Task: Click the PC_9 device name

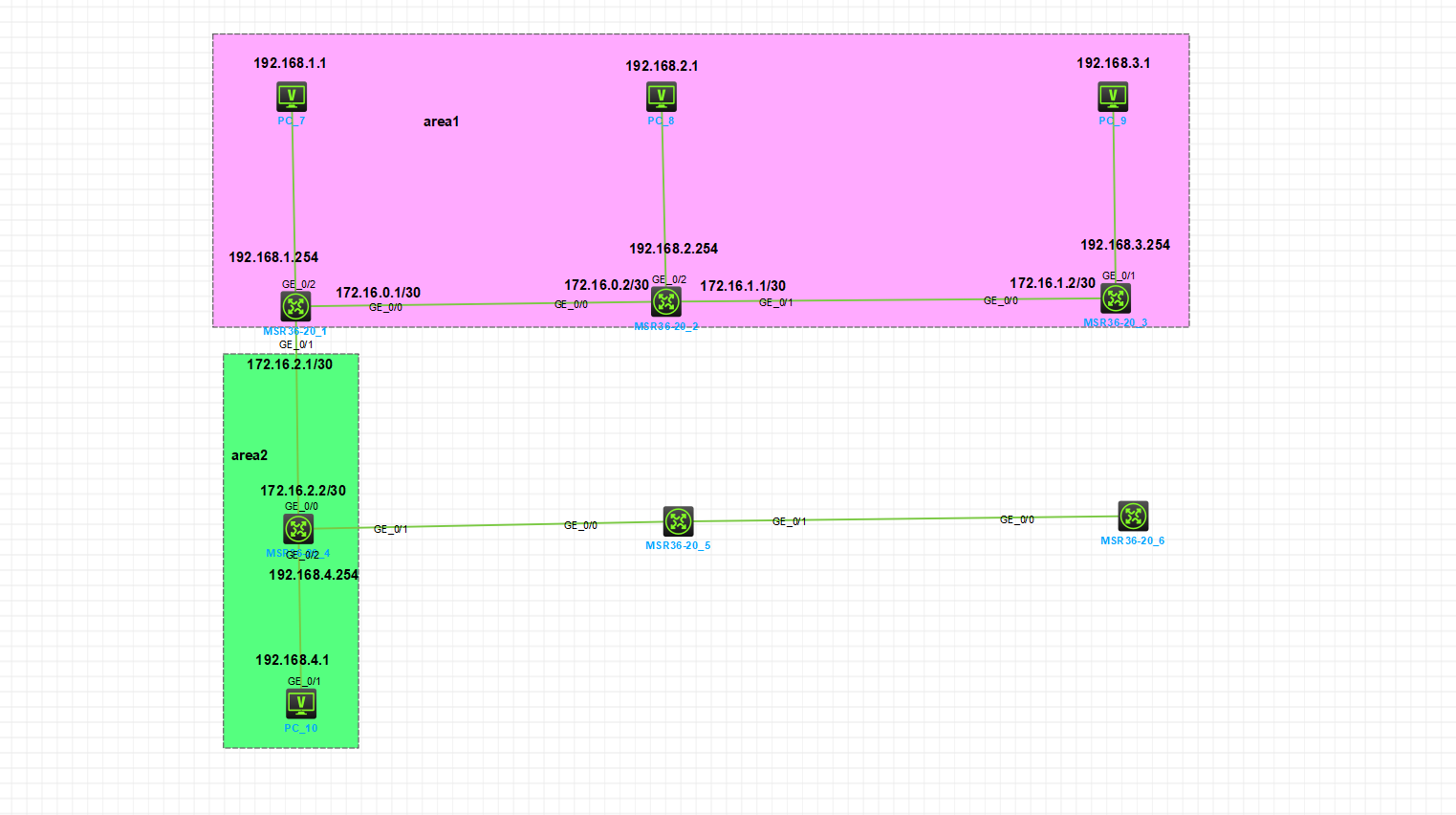Action: pyautogui.click(x=1113, y=121)
